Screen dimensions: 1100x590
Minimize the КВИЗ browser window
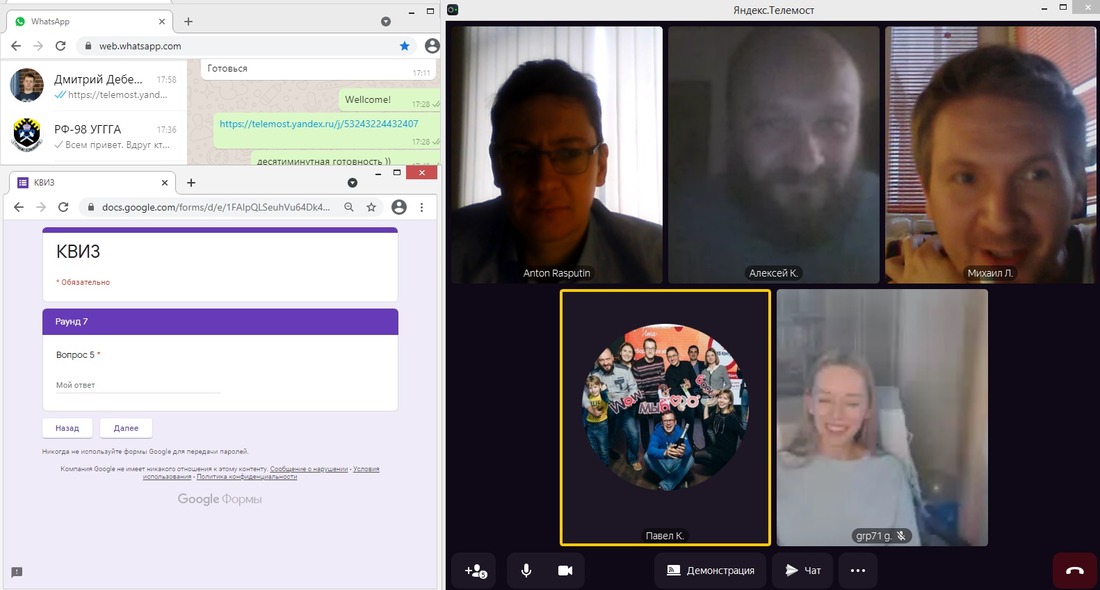[x=378, y=173]
